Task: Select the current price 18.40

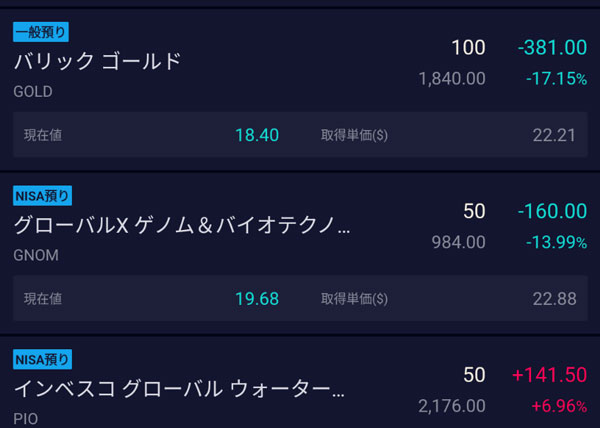Action: tap(257, 135)
